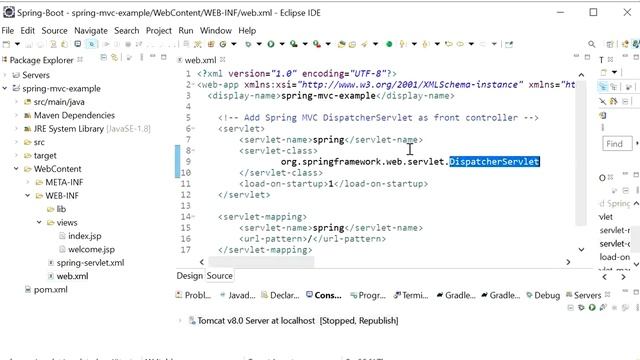
Task: Click the editor horizontal scroll right arrow
Action: point(568,262)
